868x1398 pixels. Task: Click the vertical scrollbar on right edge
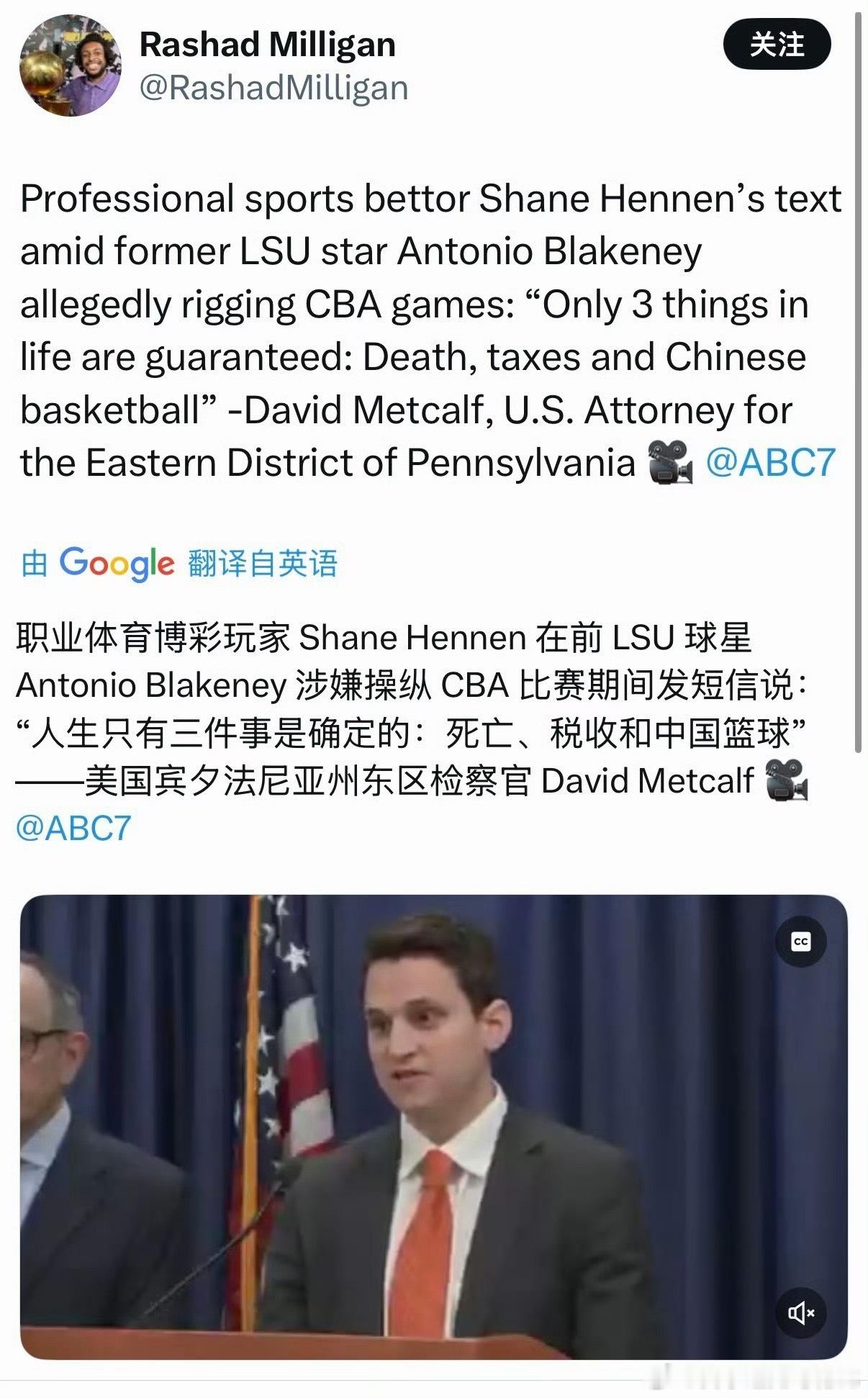(x=858, y=382)
